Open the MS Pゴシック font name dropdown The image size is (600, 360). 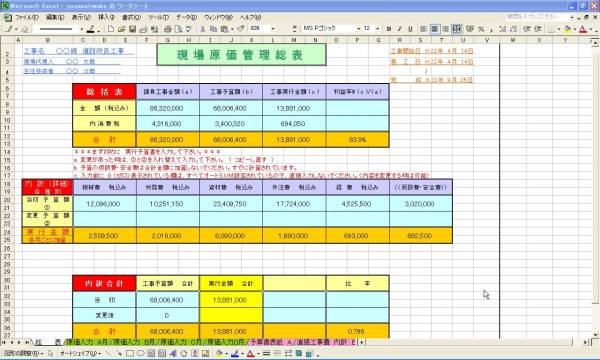359,29
